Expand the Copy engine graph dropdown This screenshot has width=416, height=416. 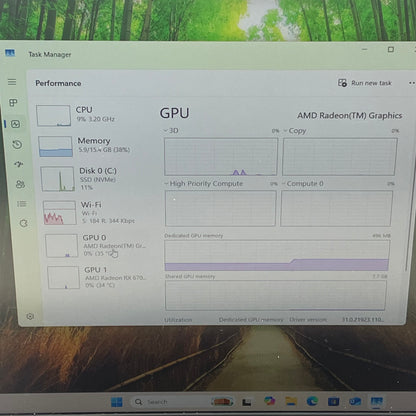(x=295, y=131)
